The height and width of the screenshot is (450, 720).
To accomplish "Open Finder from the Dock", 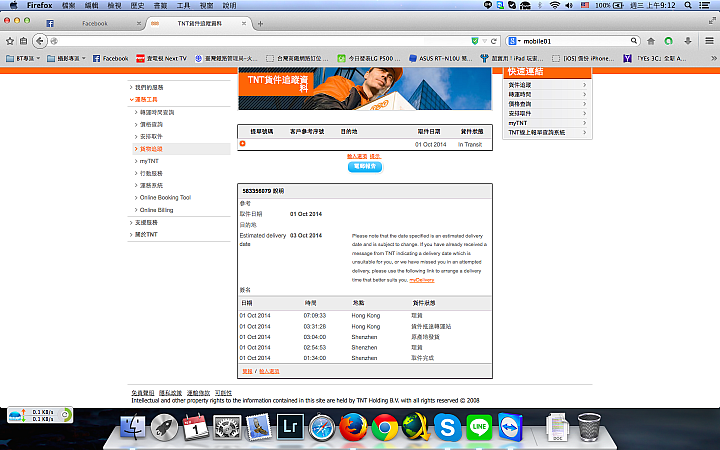I will coord(133,427).
